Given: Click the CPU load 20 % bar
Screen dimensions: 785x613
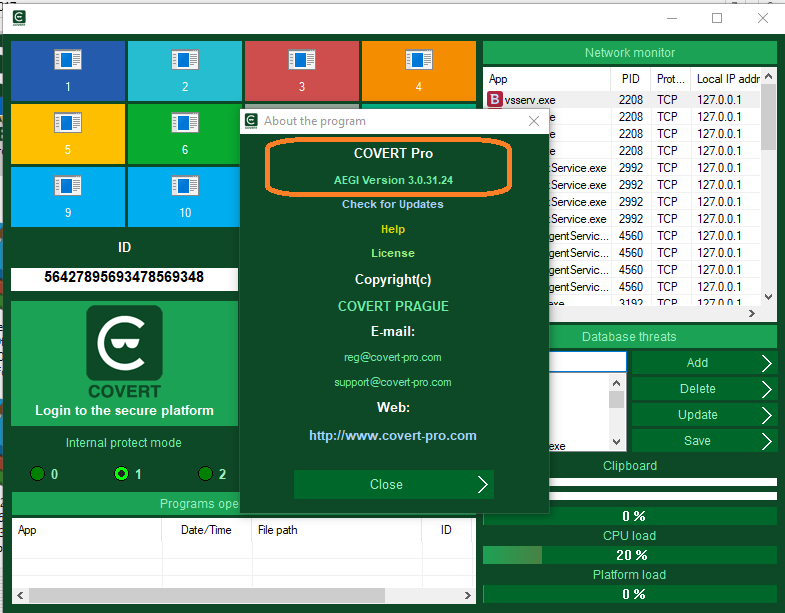Looking at the screenshot, I should pyautogui.click(x=630, y=555).
